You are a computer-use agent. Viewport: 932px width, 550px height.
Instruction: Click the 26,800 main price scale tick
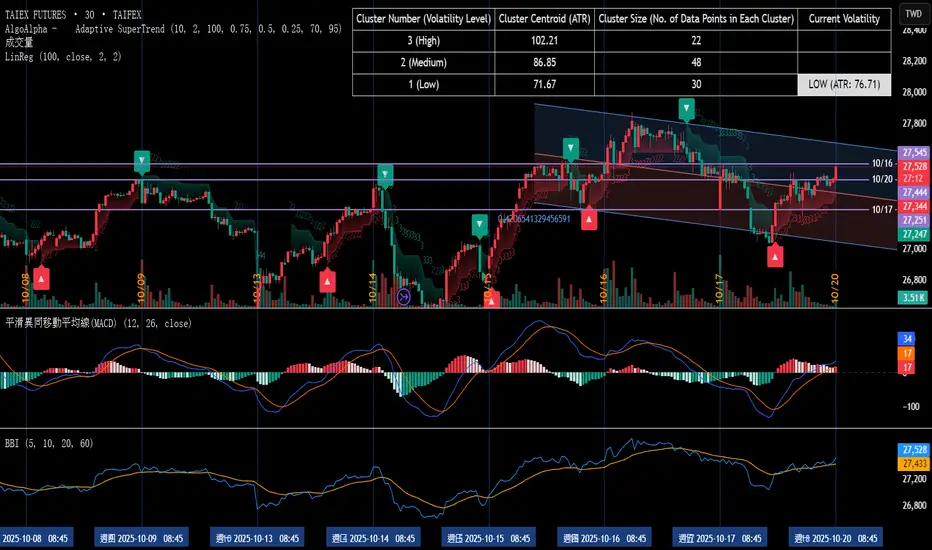(914, 279)
